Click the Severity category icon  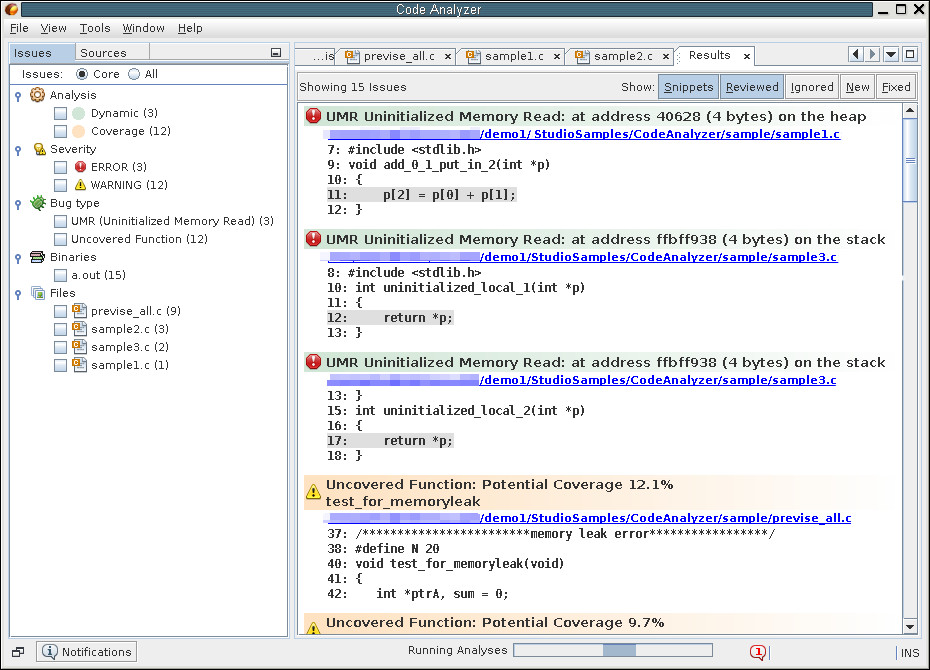(x=38, y=149)
